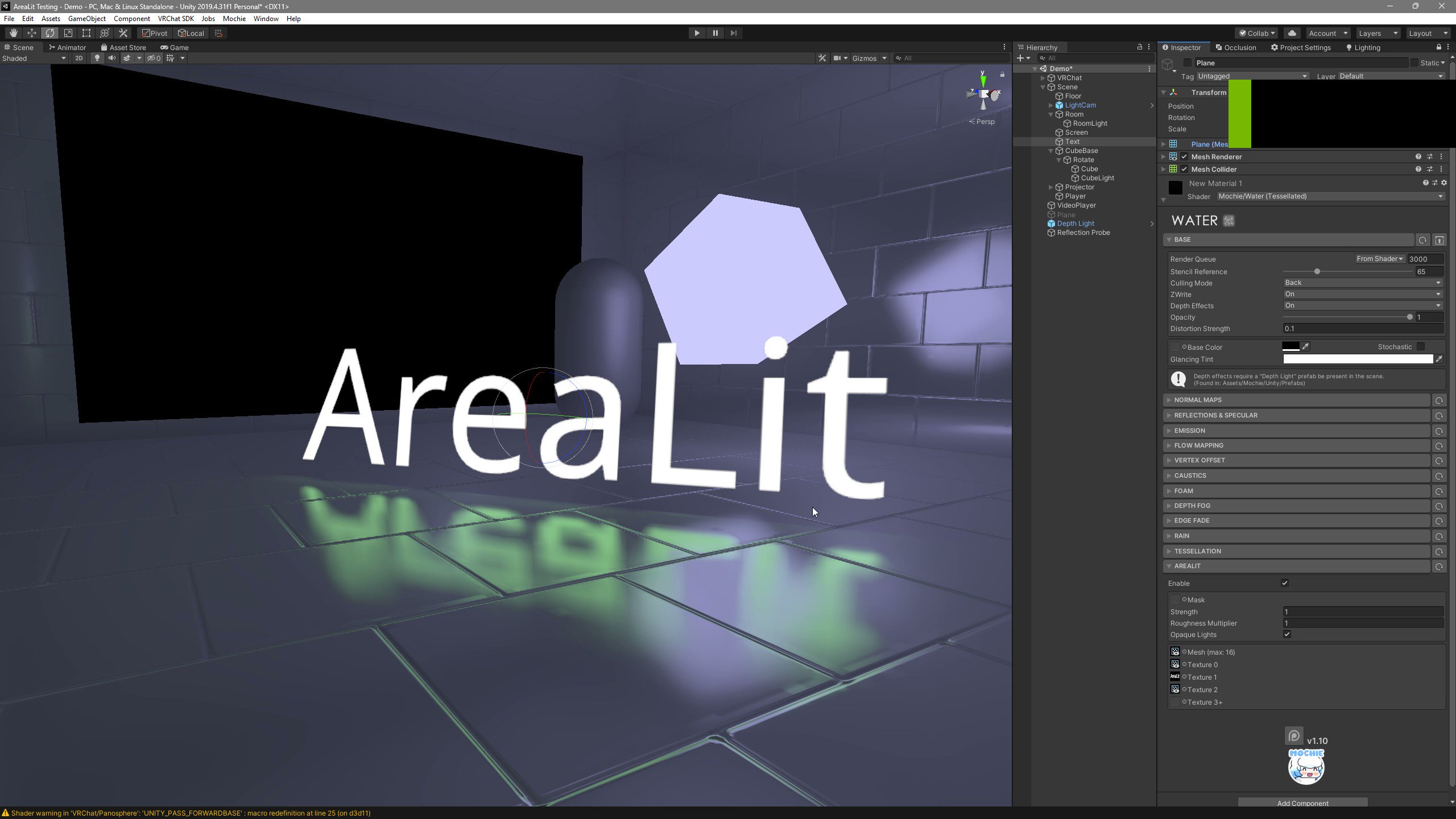Open the Mochie menu

pyautogui.click(x=234, y=18)
